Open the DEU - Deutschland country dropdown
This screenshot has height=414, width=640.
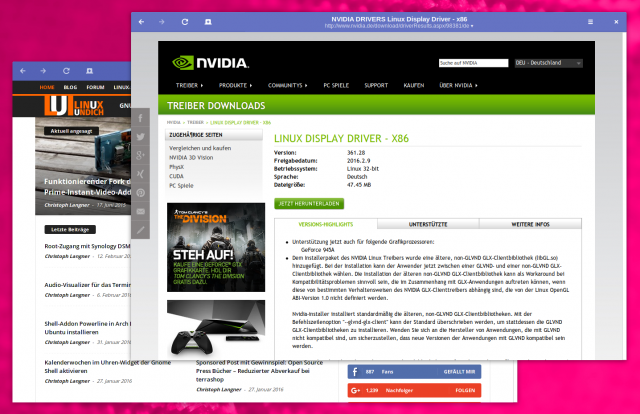pos(548,63)
